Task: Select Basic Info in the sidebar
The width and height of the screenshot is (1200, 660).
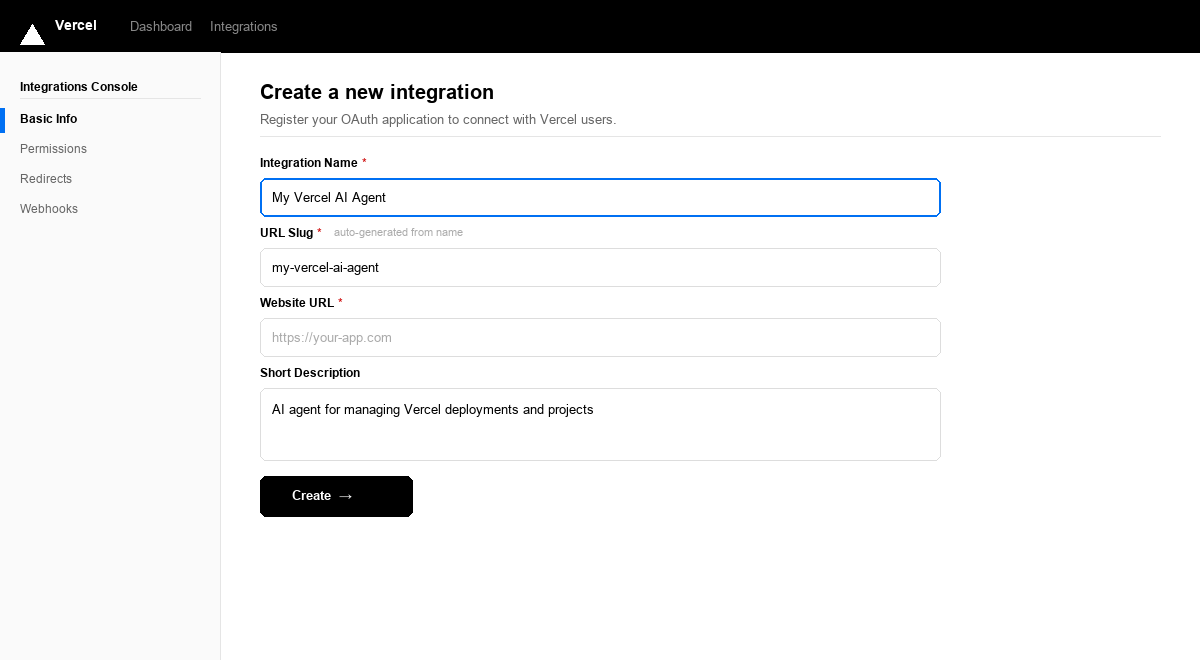Action: click(x=48, y=119)
